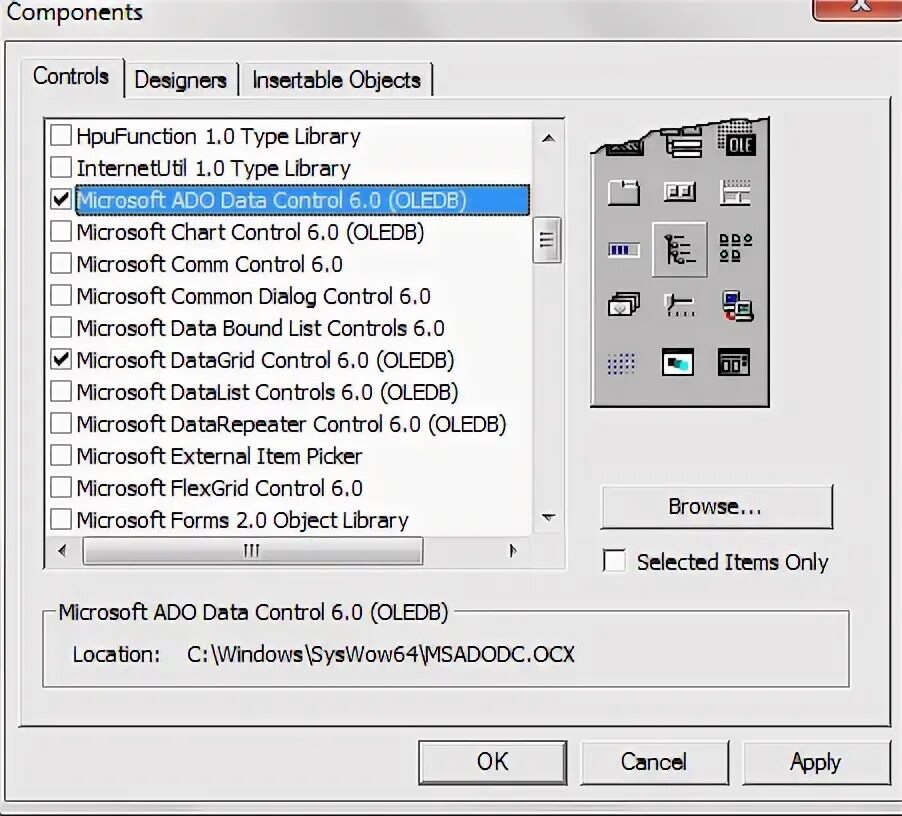Toggle the Selected Items Only checkbox
The image size is (902, 816).
(614, 561)
